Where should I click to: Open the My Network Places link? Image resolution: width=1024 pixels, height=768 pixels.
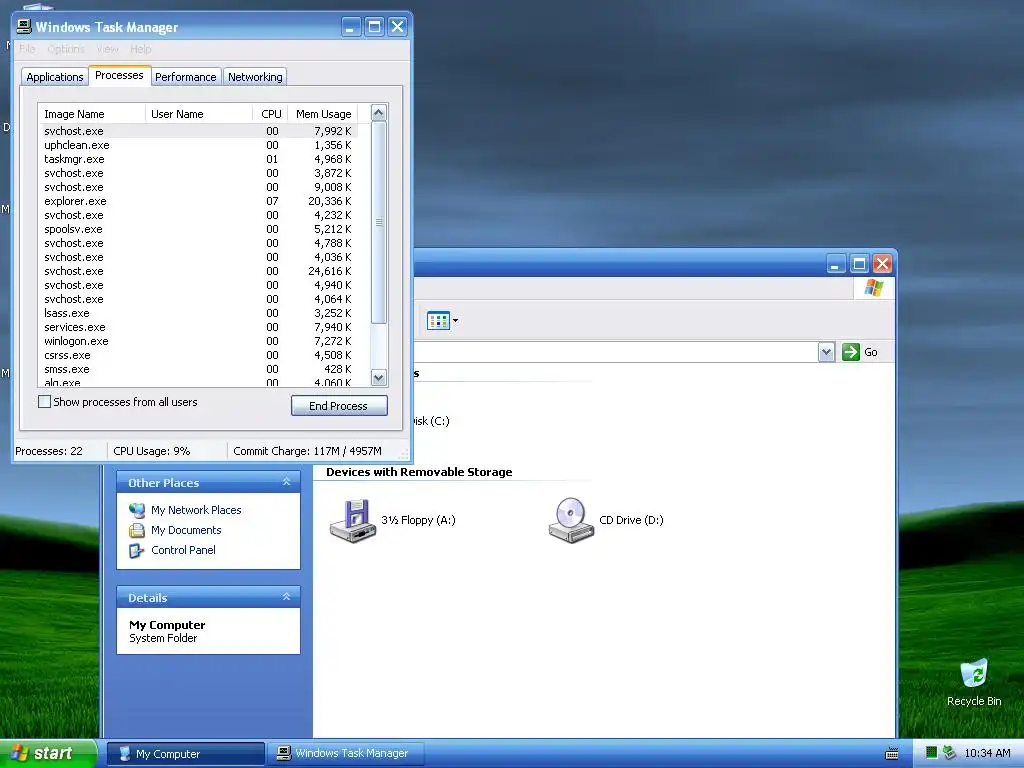[x=196, y=510]
